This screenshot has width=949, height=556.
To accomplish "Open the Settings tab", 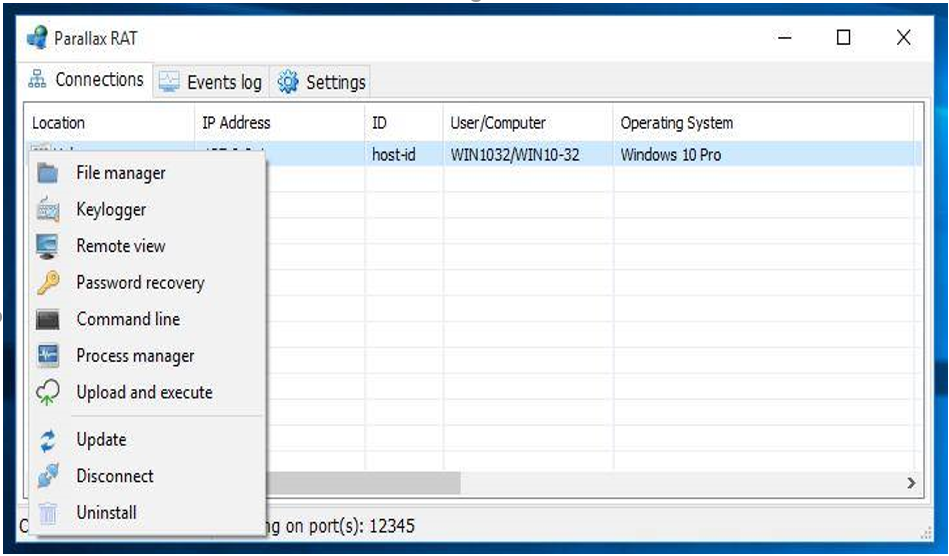I will (x=320, y=82).
